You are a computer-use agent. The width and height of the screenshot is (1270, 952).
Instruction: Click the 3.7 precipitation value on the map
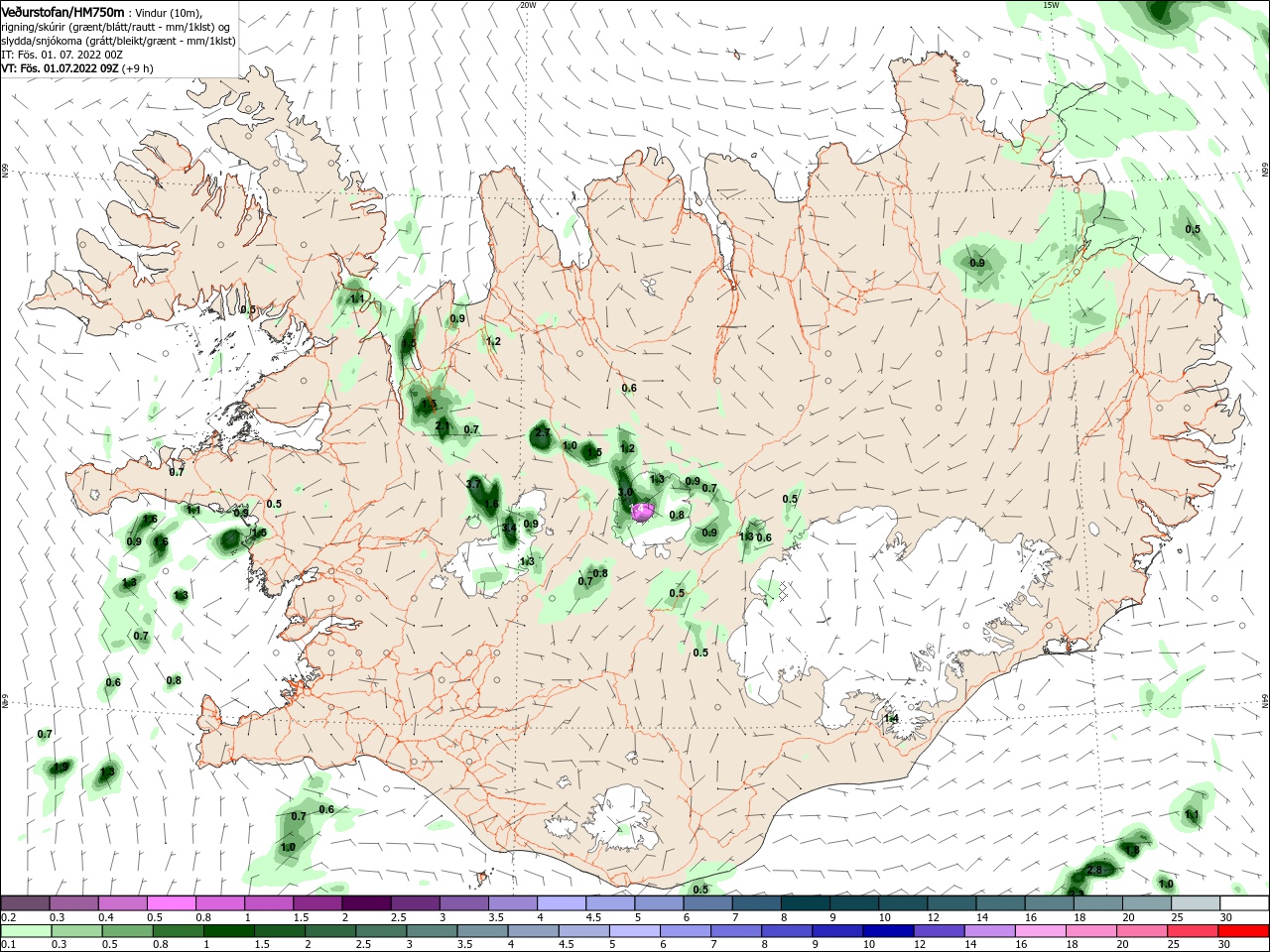(473, 484)
